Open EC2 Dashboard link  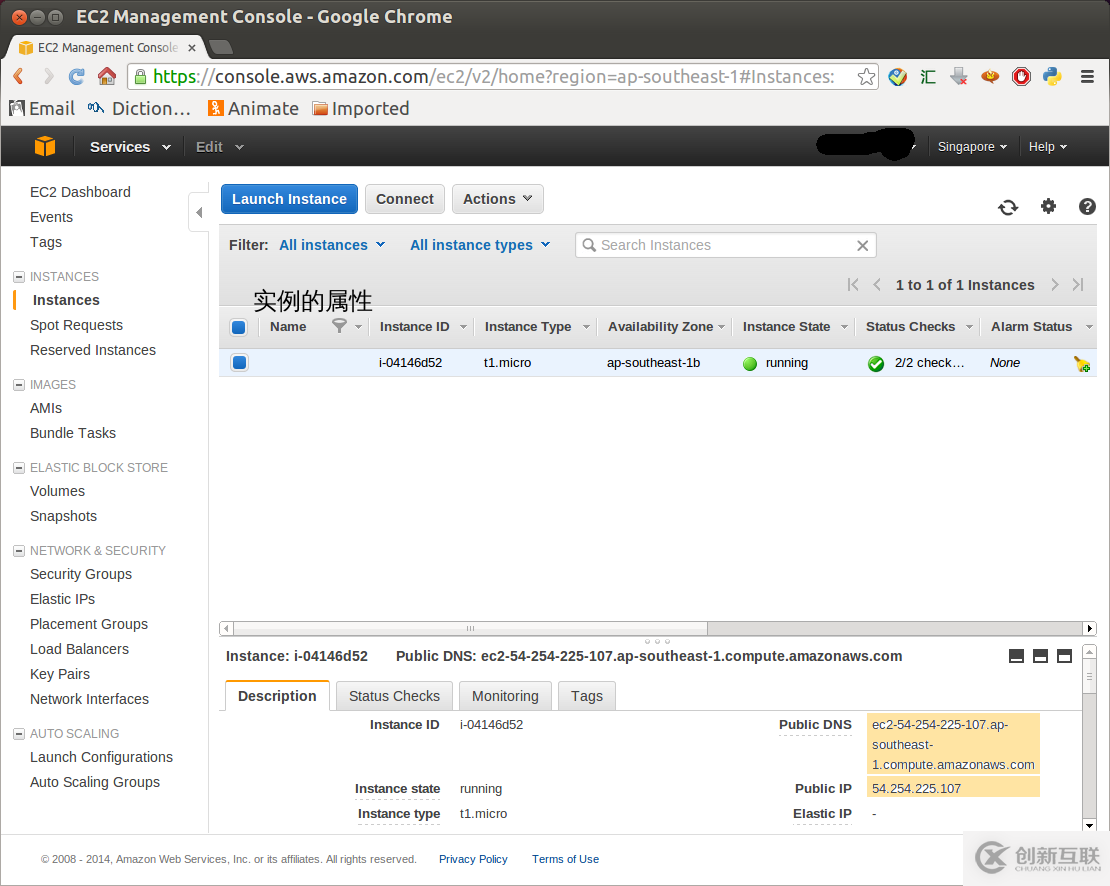tap(80, 192)
